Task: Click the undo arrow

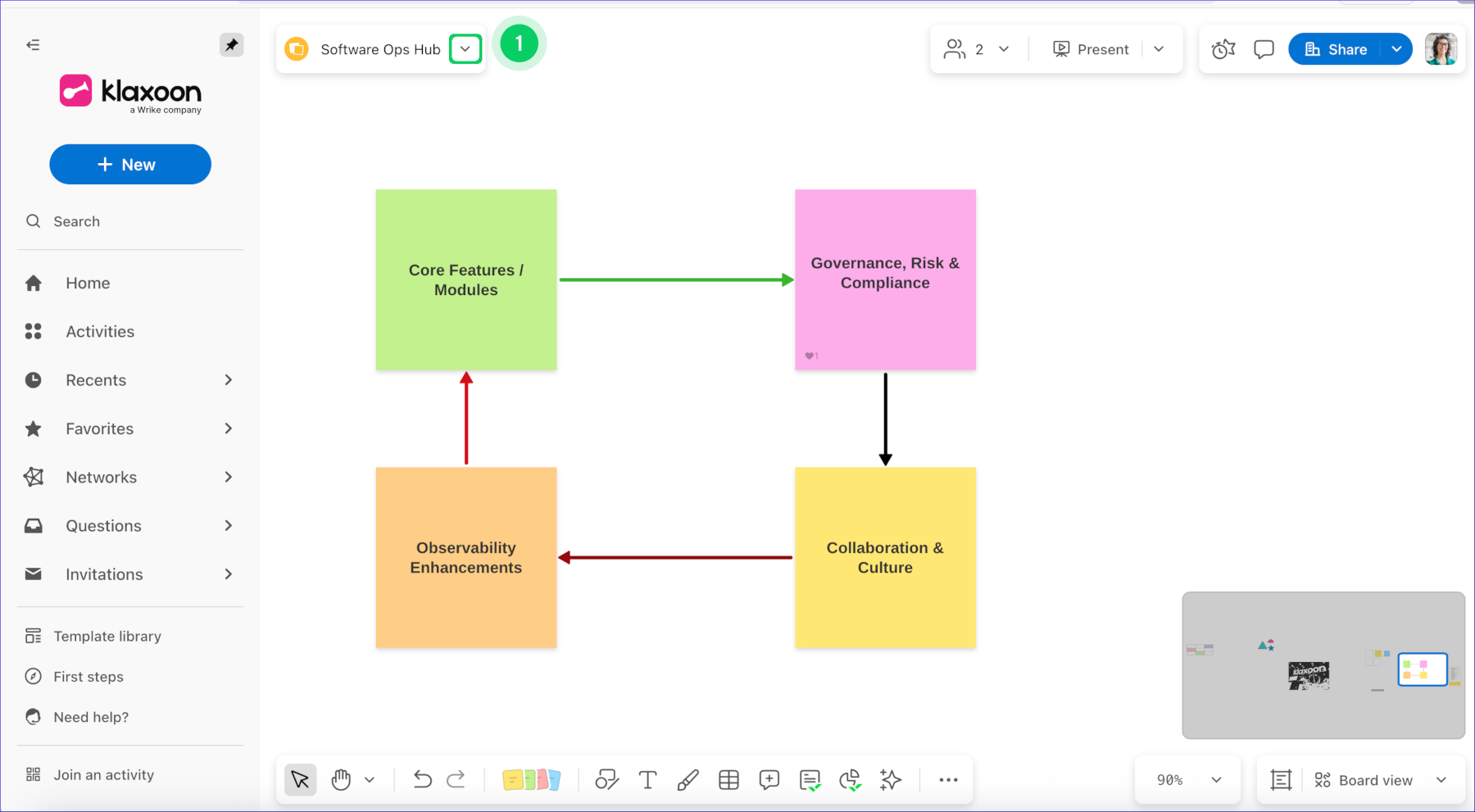Action: pos(422,779)
